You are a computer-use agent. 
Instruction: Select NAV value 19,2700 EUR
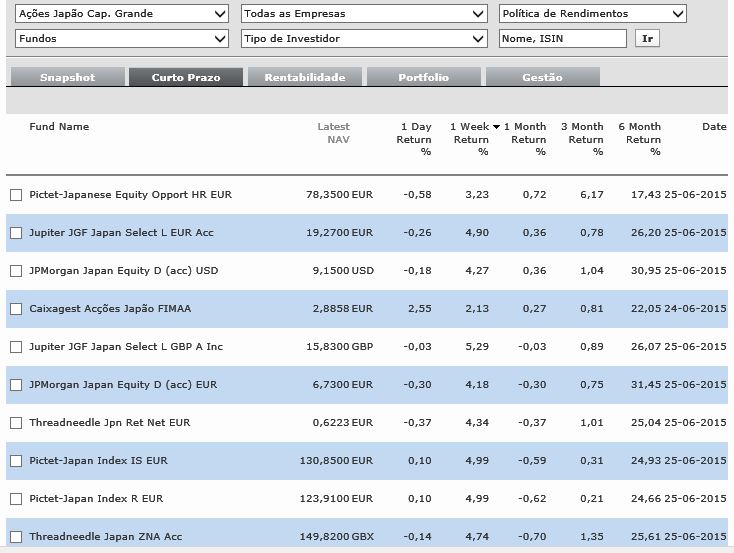339,233
